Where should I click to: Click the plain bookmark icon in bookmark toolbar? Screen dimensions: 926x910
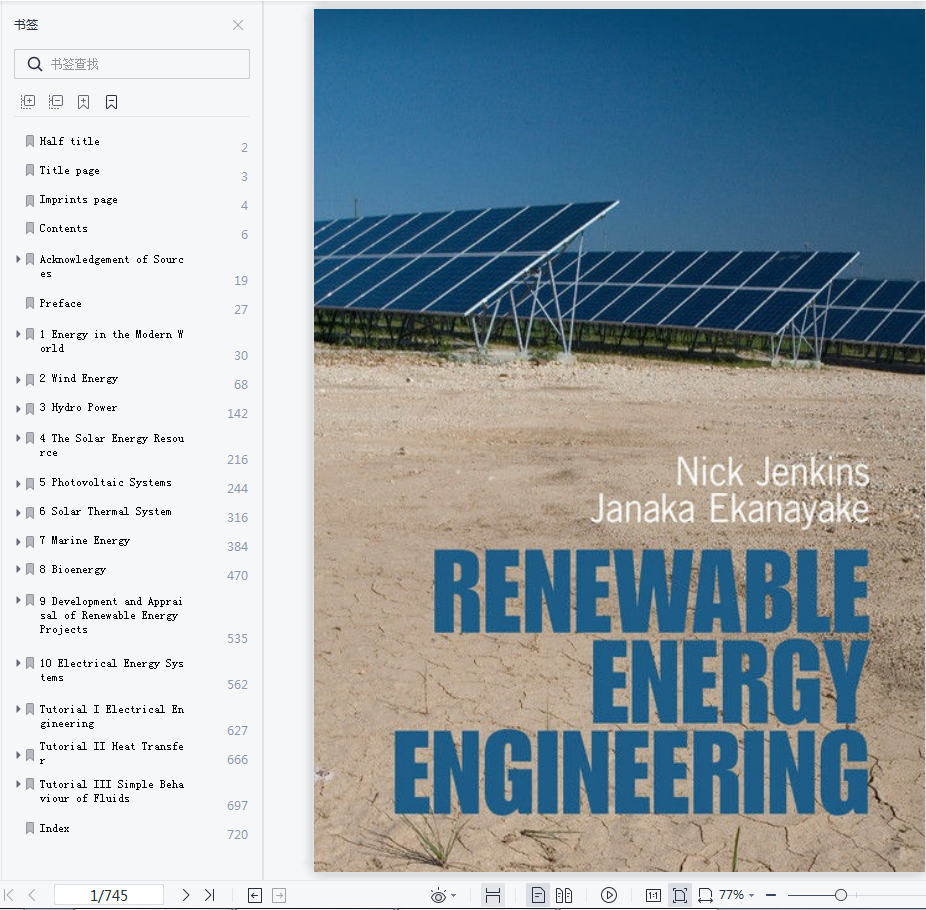tap(111, 102)
